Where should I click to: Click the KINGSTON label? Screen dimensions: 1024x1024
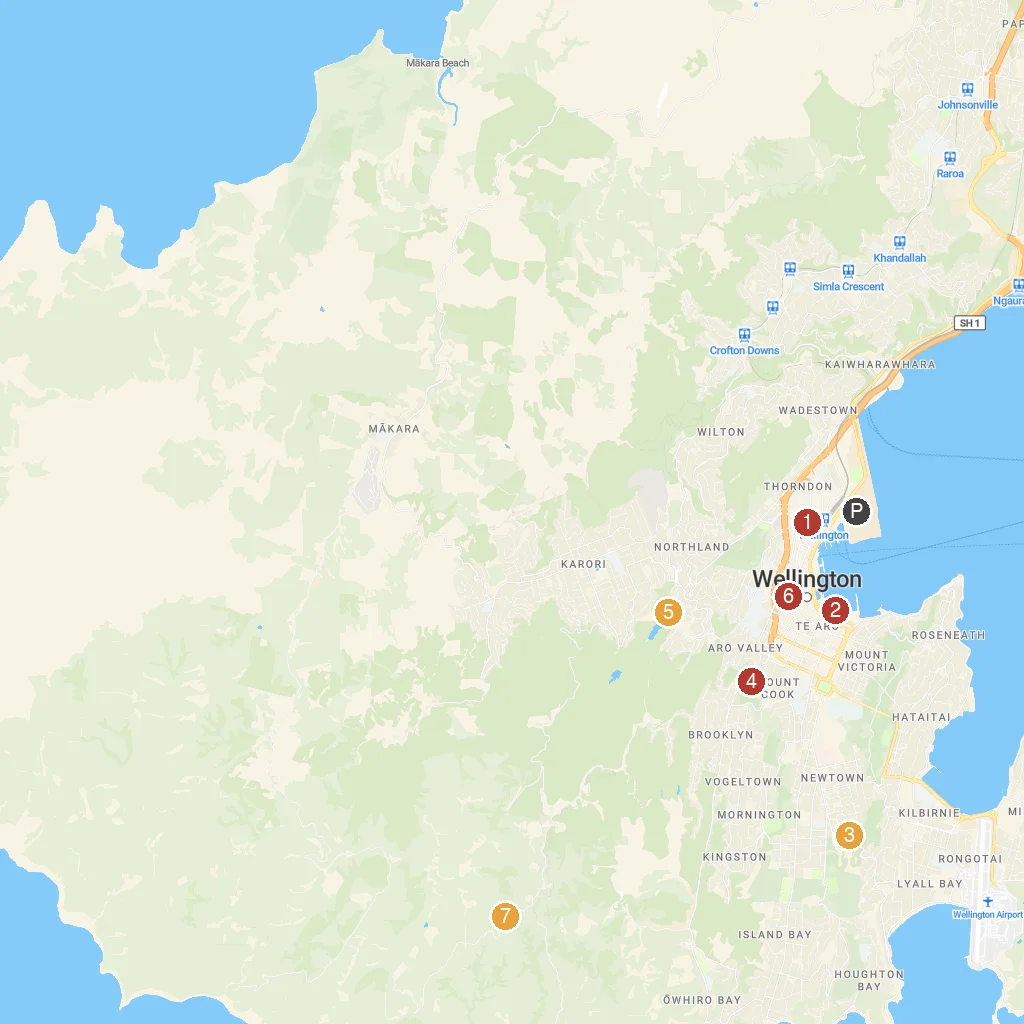(x=734, y=857)
